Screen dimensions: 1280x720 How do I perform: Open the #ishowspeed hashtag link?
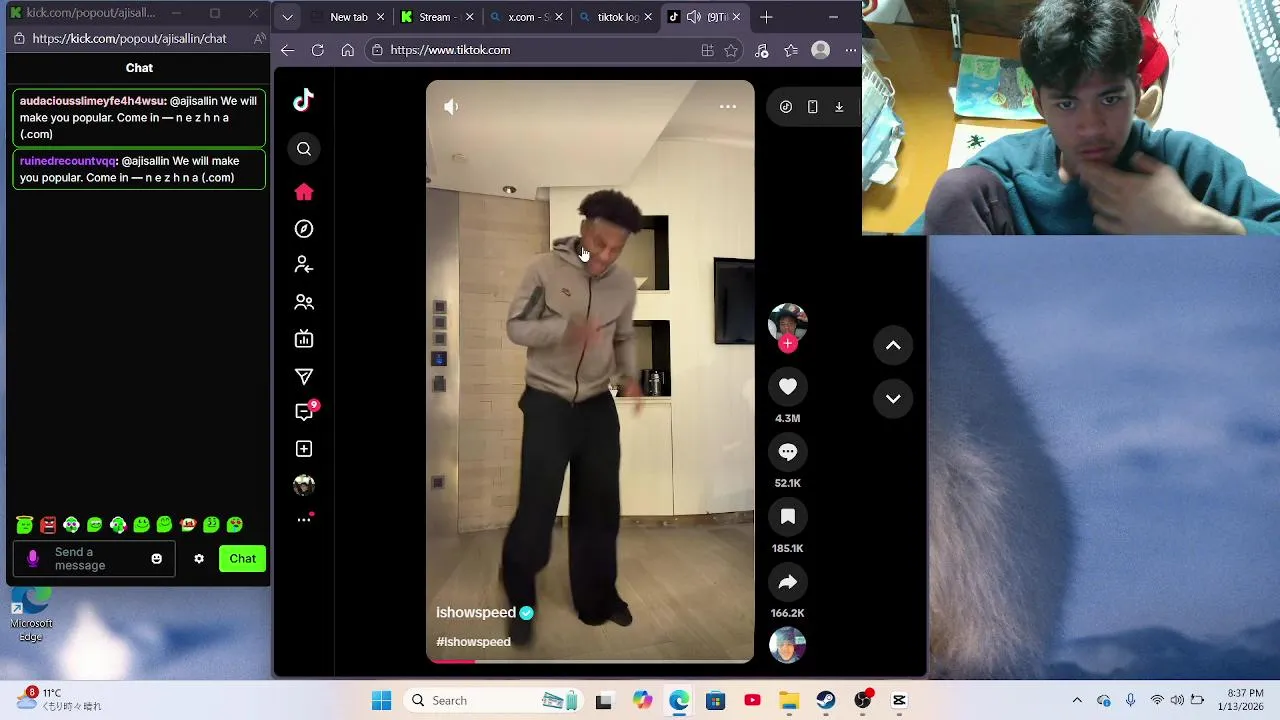(473, 642)
